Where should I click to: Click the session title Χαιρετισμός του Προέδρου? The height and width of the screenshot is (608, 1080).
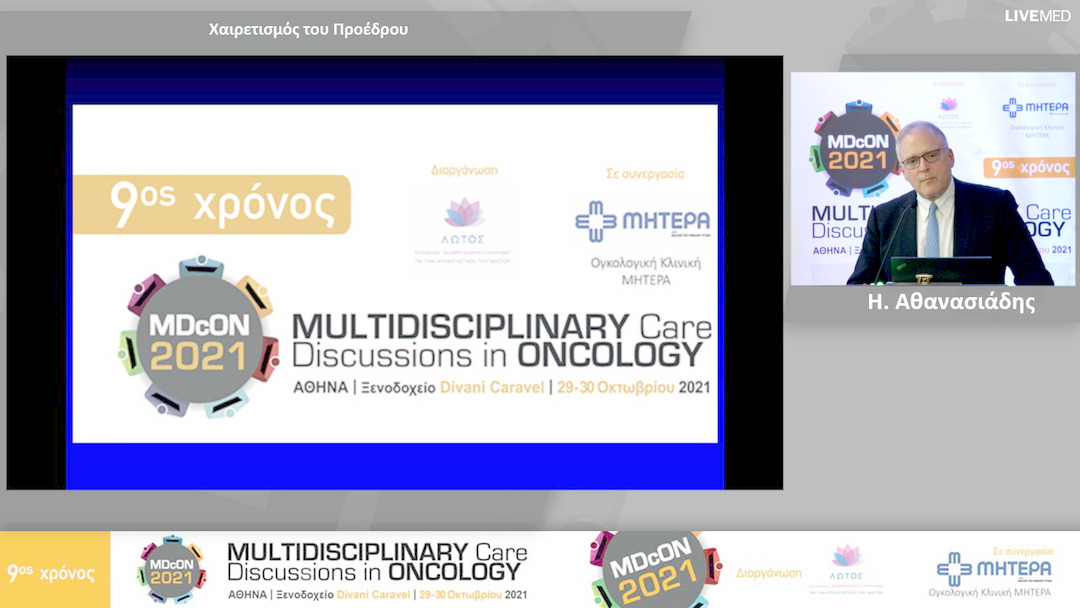tap(308, 29)
